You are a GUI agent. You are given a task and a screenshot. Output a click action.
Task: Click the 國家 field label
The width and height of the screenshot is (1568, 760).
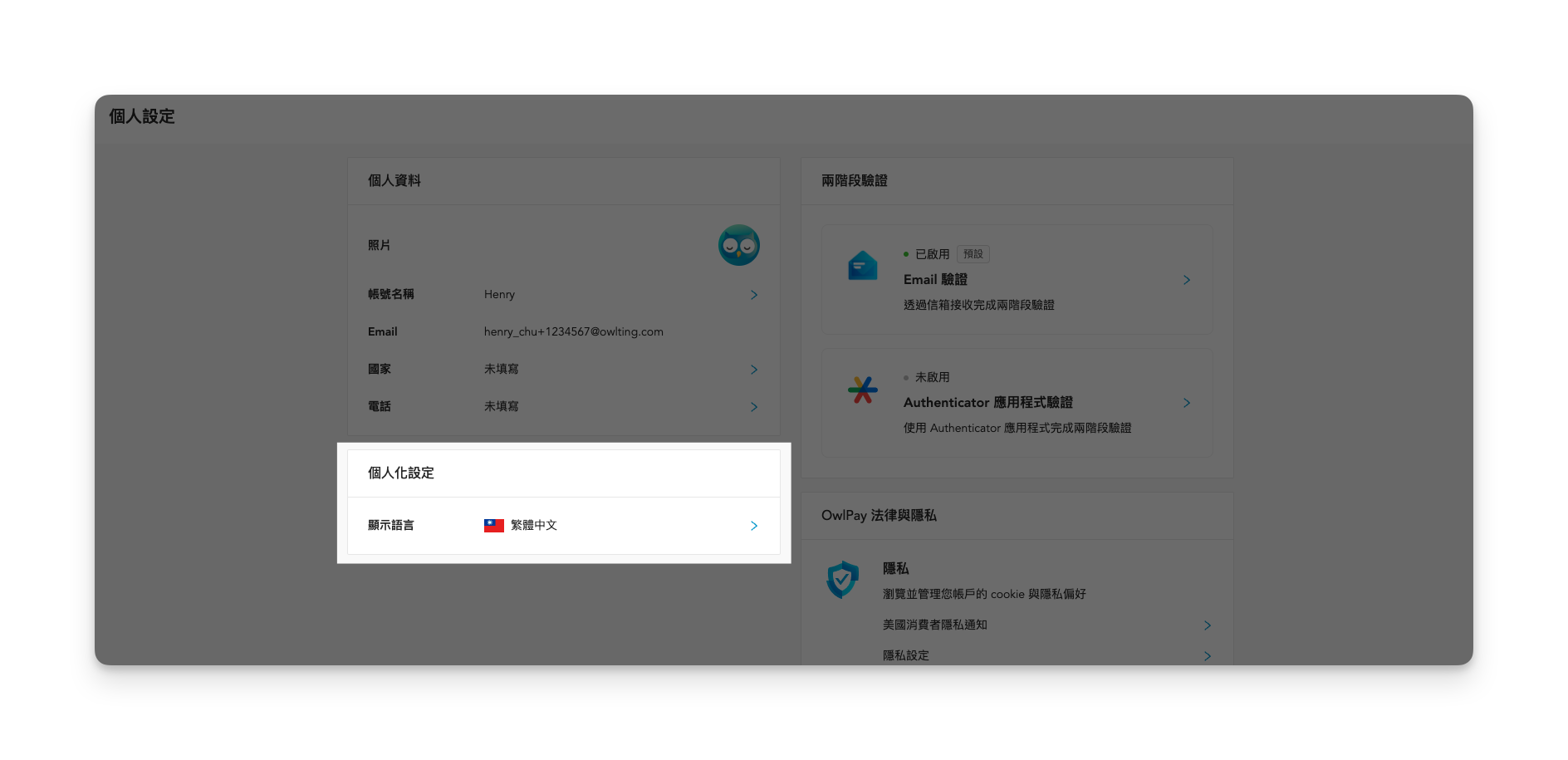[x=380, y=369]
